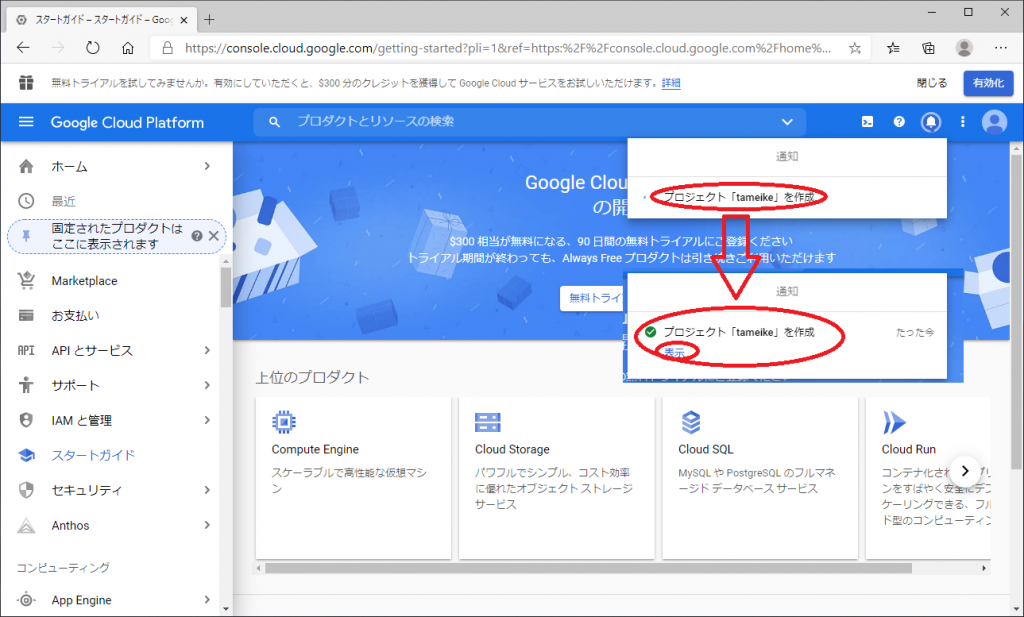1024x617 pixels.
Task: Click the account avatar in the header
Action: coord(994,122)
